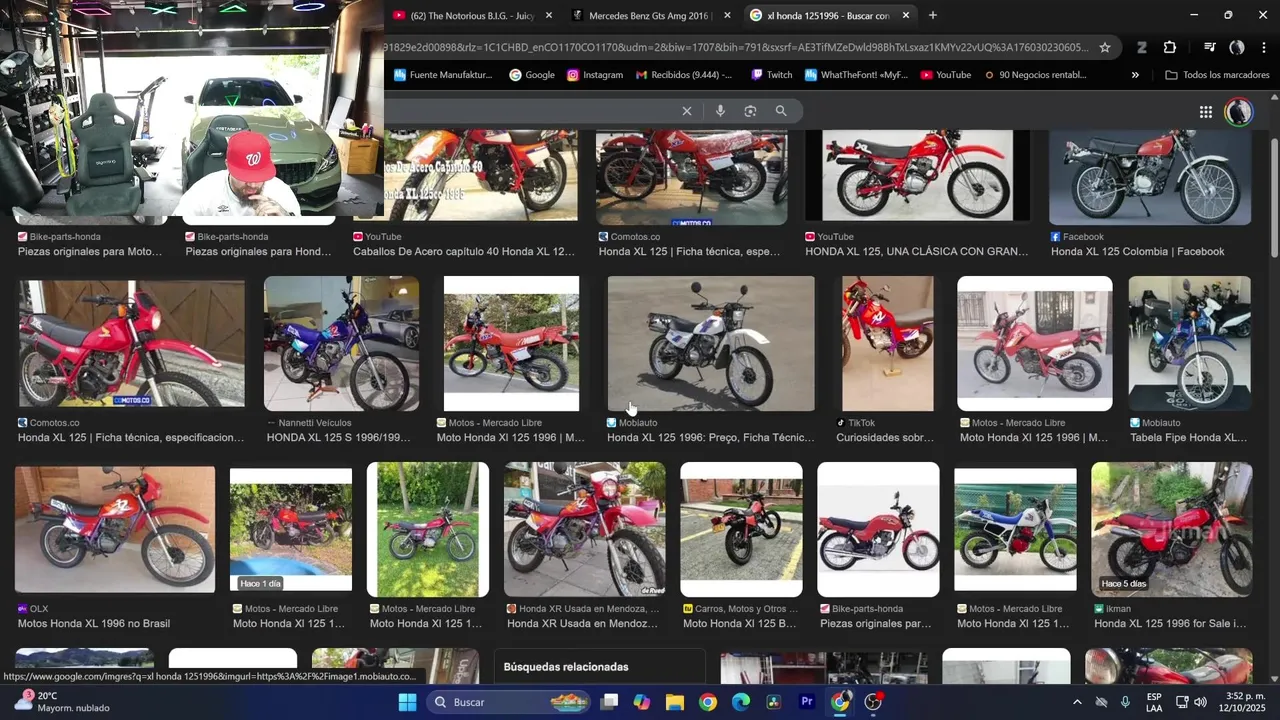
Task: Click the browser address bar URL
Action: click(738, 47)
